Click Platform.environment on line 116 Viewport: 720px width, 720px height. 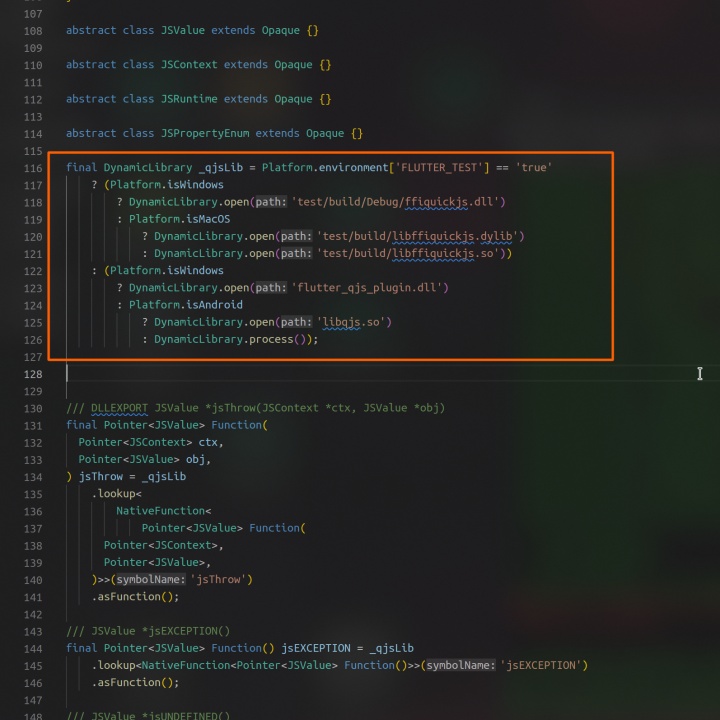tap(325, 168)
